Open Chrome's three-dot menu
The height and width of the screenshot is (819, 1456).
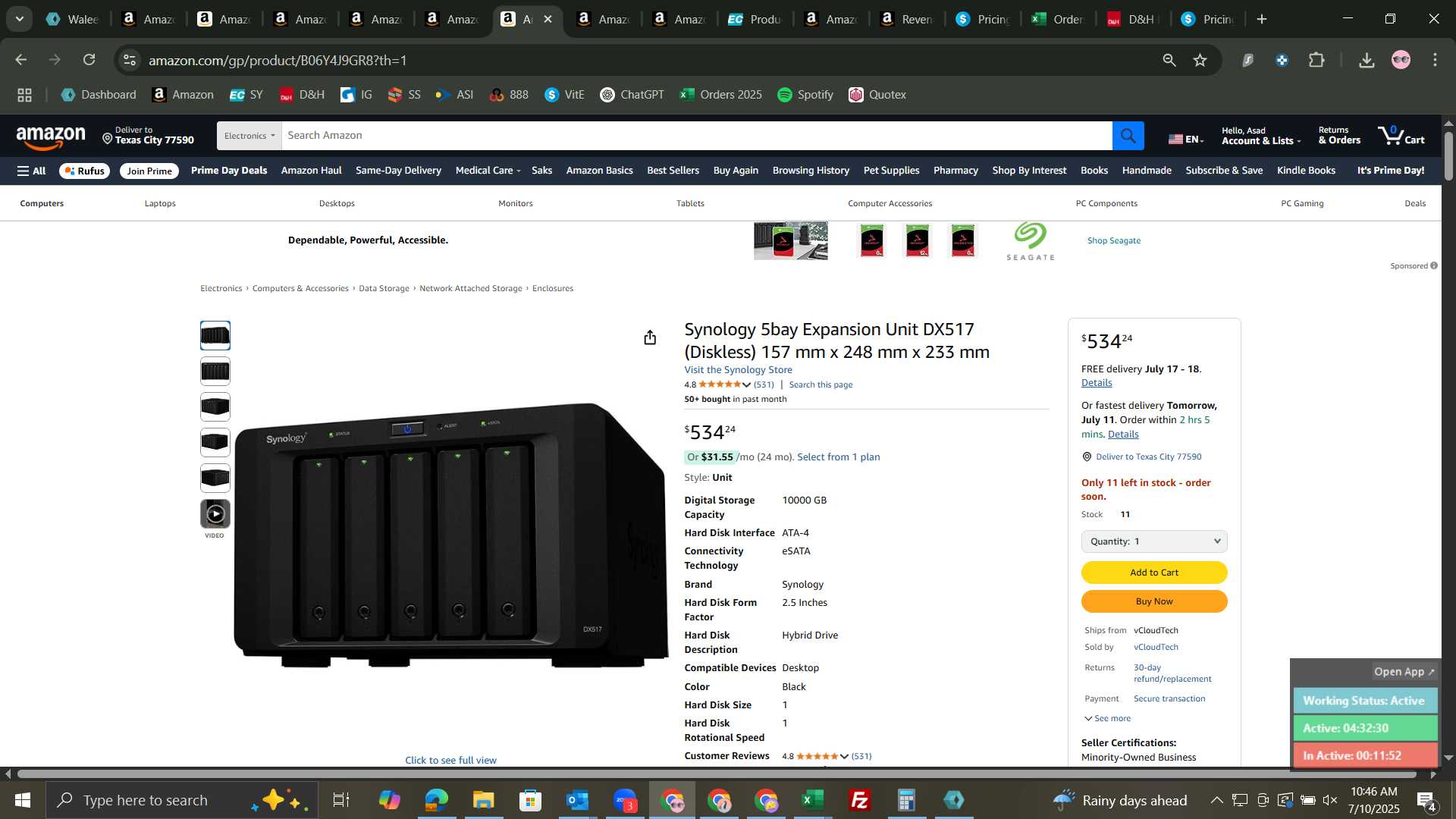pyautogui.click(x=1435, y=60)
